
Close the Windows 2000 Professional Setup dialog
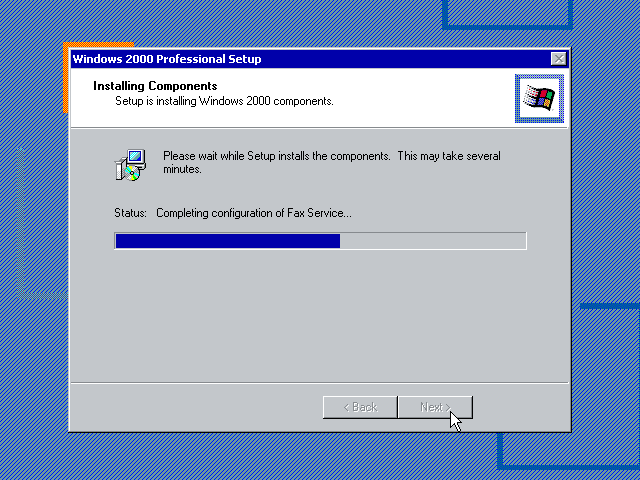558,59
